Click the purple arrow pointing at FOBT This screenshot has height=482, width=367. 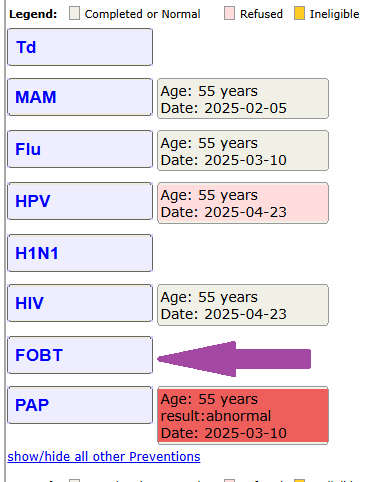pos(234,359)
